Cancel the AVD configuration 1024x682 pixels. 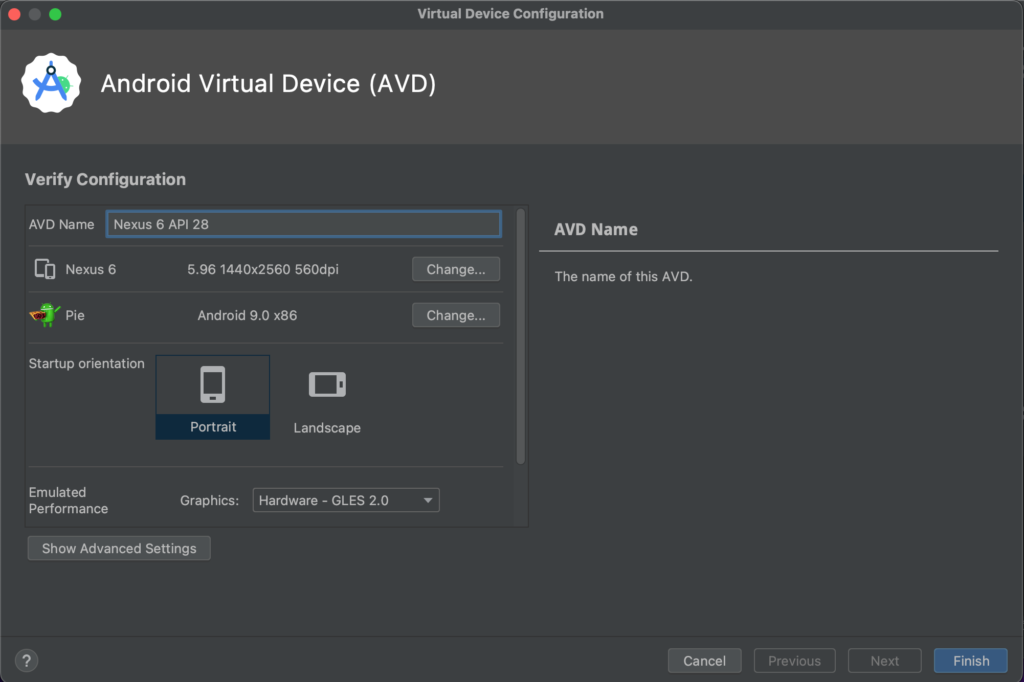[x=704, y=660]
